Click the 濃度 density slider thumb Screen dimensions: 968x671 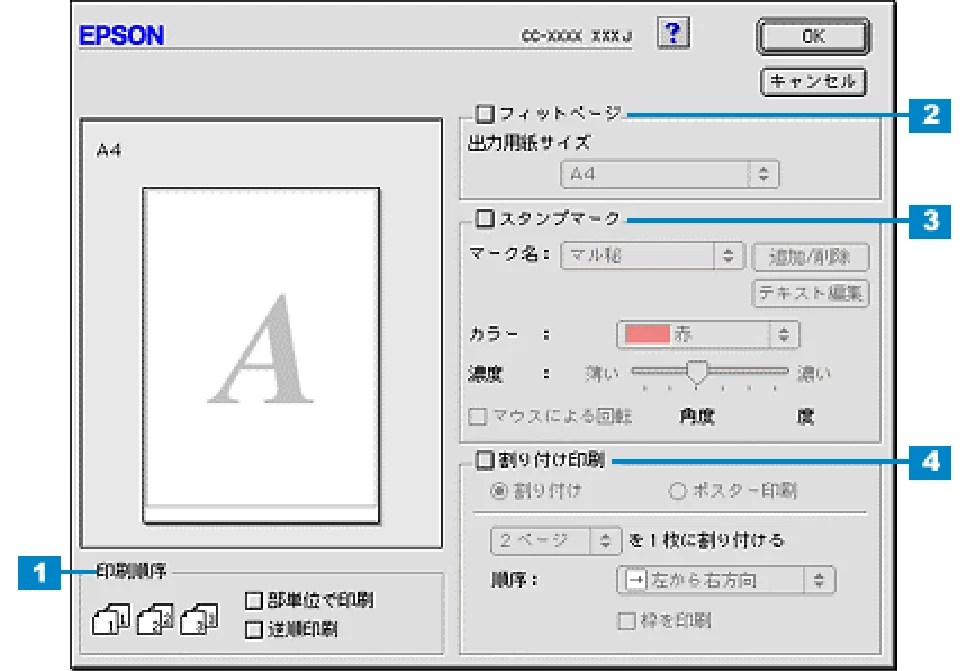point(697,373)
